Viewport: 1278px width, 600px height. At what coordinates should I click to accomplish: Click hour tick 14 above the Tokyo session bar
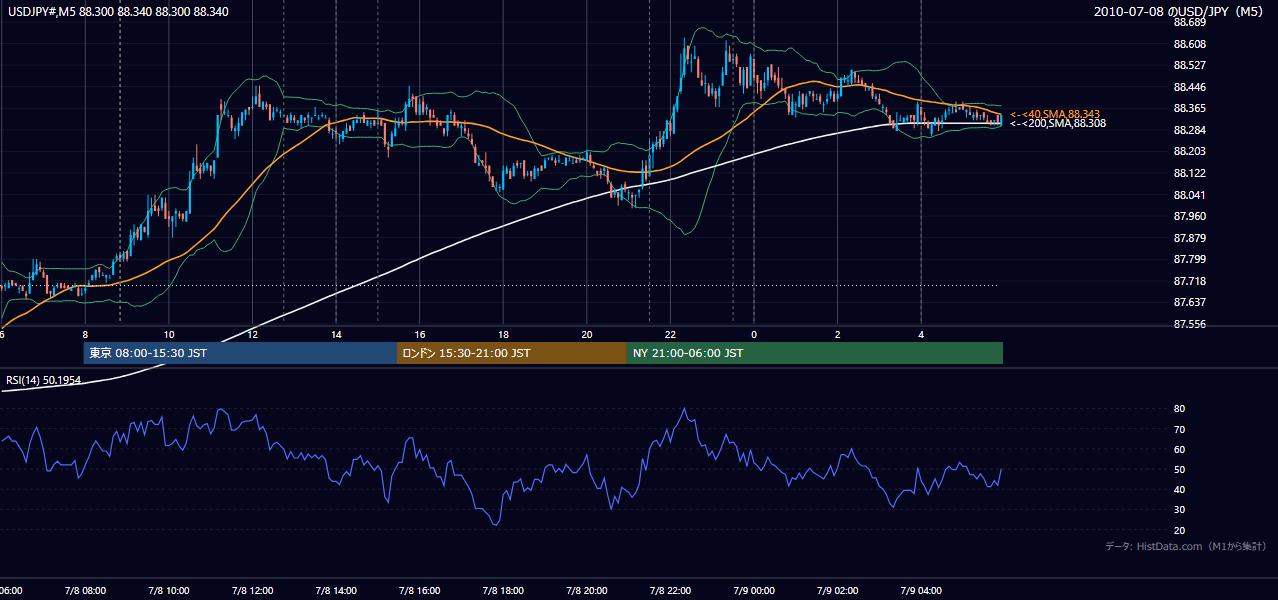tap(337, 334)
